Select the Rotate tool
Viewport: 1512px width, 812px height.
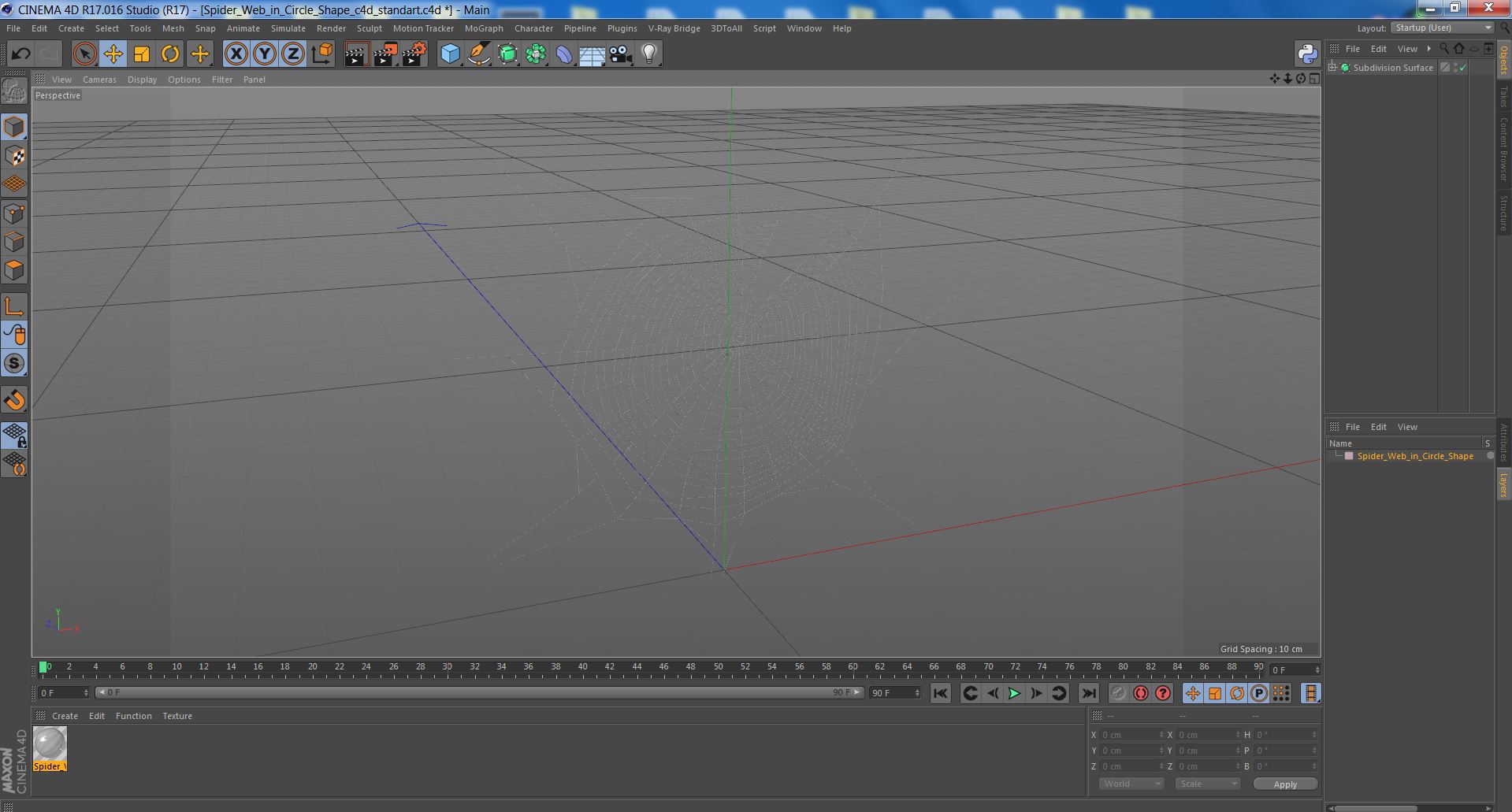[x=170, y=54]
